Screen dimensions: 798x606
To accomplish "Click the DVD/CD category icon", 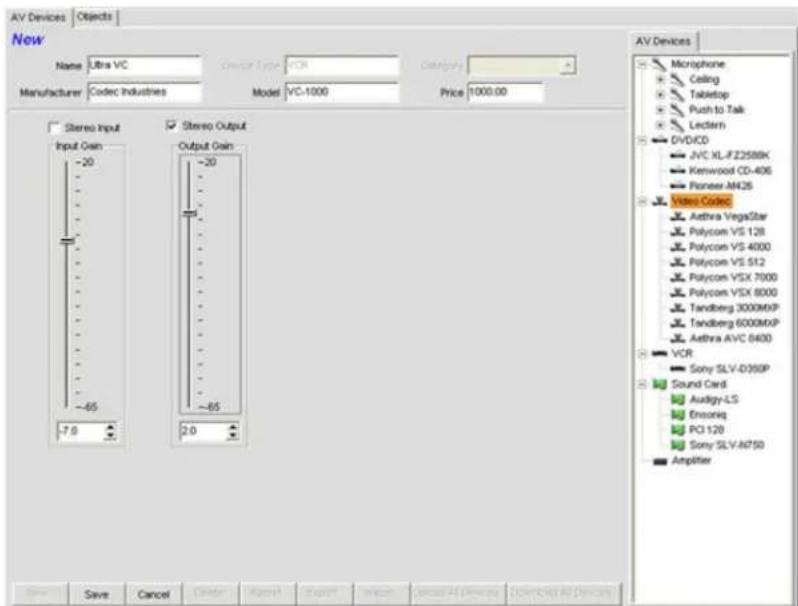I will point(660,140).
